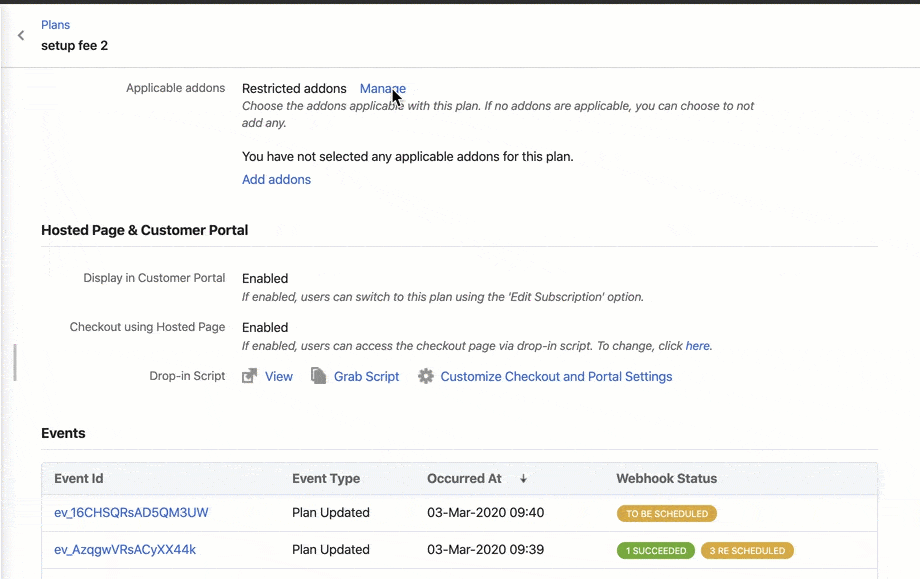Open Manage for restricted addons
Screen dimensions: 920x579
click(382, 88)
